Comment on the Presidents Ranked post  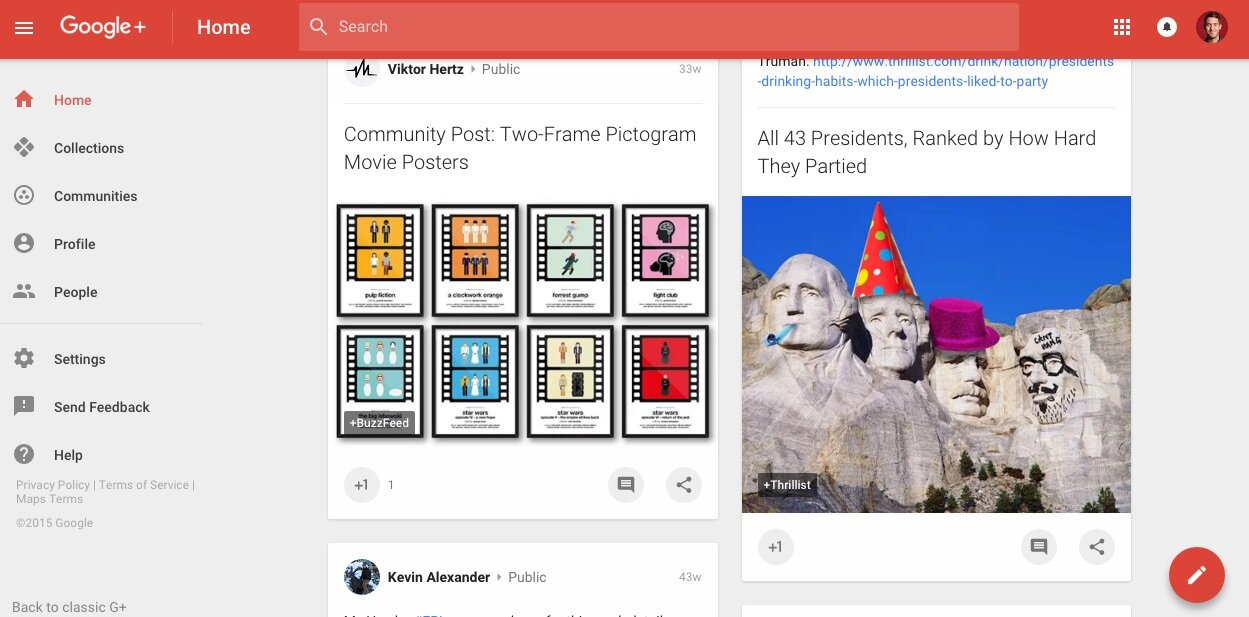[1039, 547]
